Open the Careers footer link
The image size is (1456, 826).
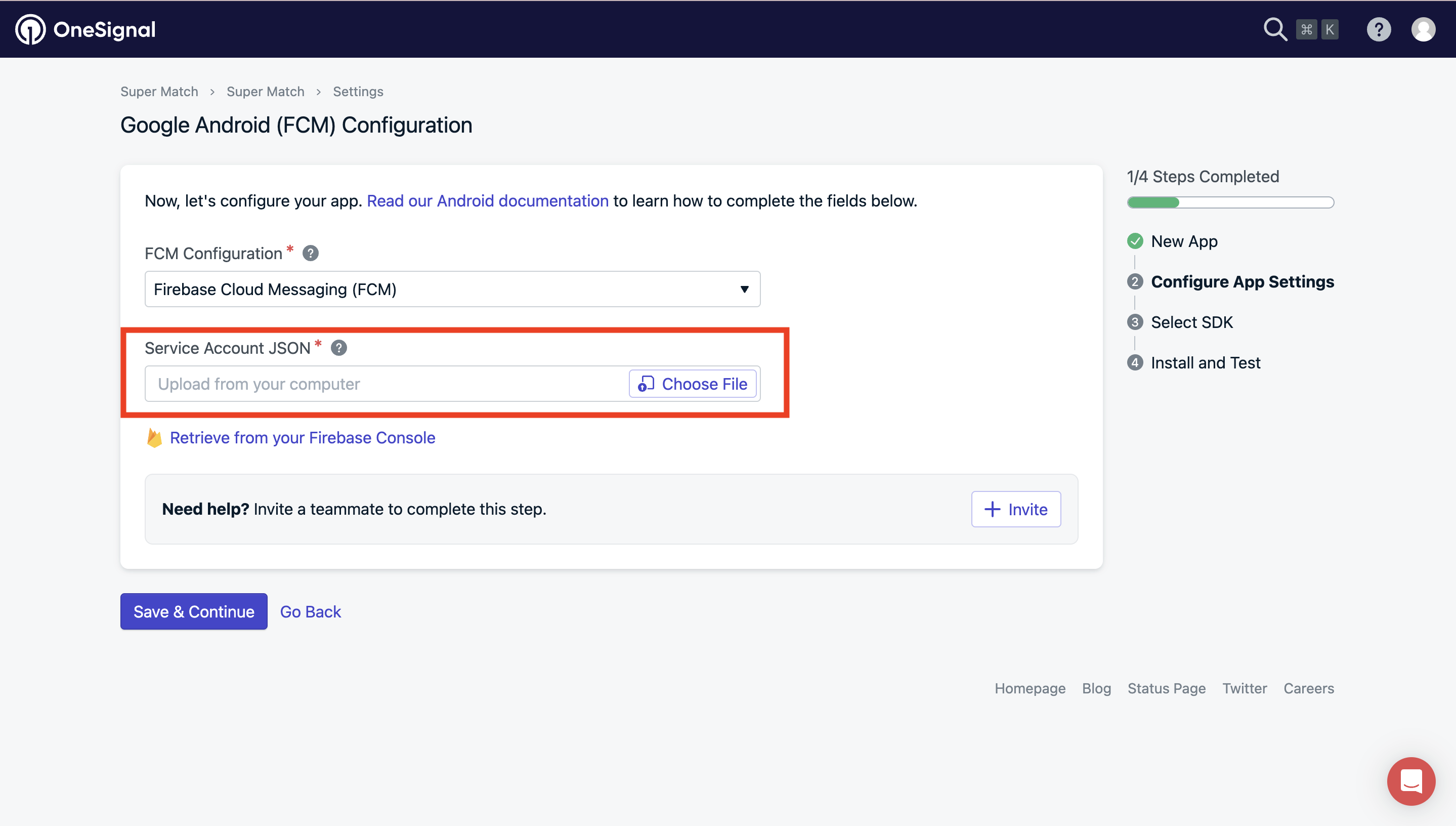tap(1309, 688)
